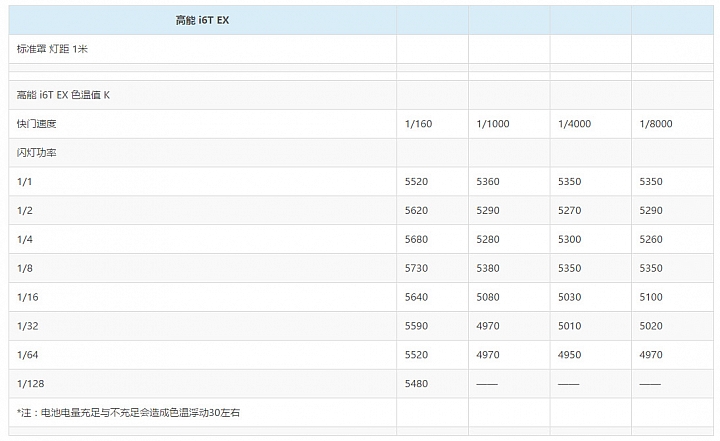Screen dimensions: 720x441
Task: Click the shutter speed '1/1000' cell
Action: coord(493,124)
